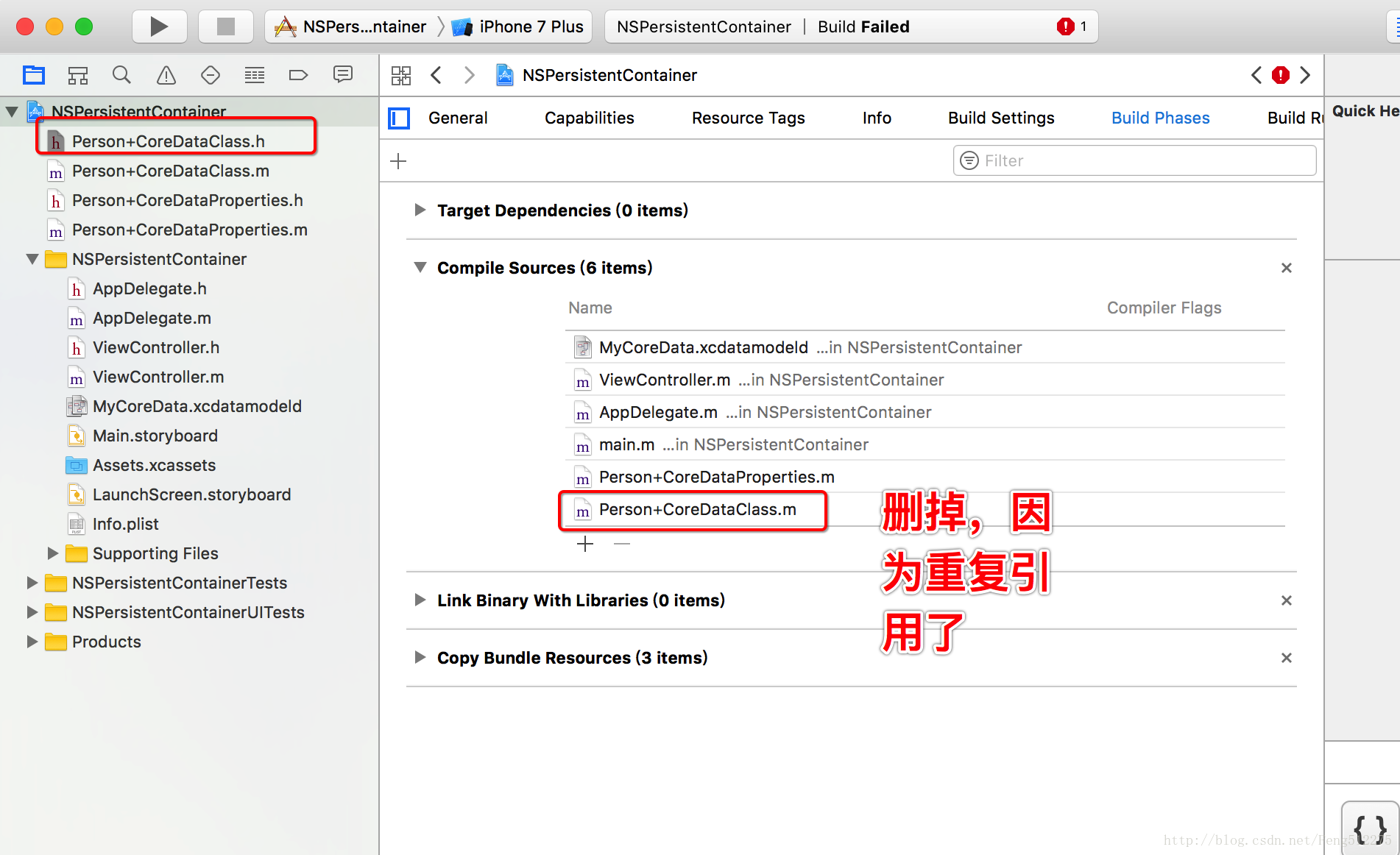Screen dimensions: 1400x855
Task: Select the Build Phases tab
Action: [1161, 118]
